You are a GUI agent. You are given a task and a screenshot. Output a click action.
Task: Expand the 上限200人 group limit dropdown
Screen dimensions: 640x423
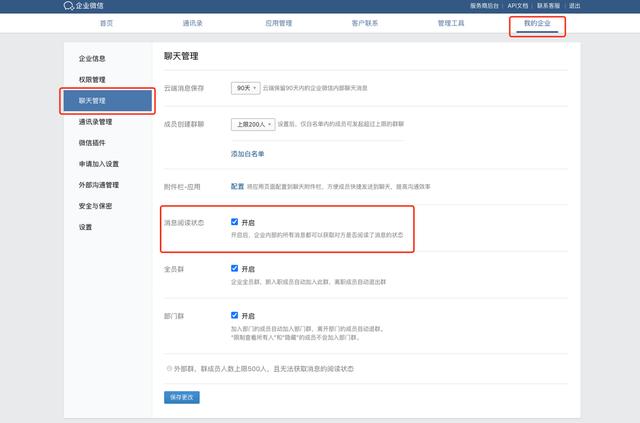pyautogui.click(x=251, y=124)
